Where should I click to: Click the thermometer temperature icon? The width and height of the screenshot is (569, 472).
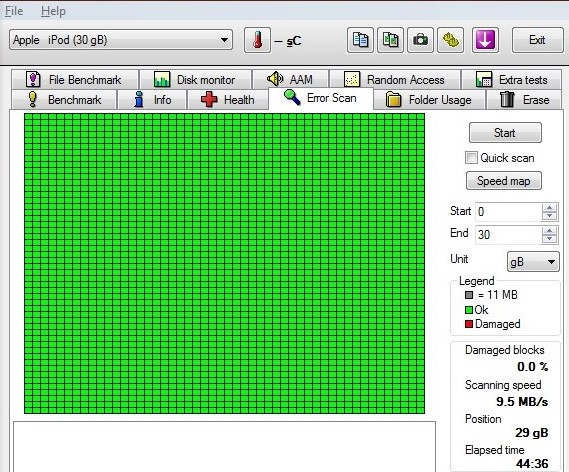[x=257, y=40]
